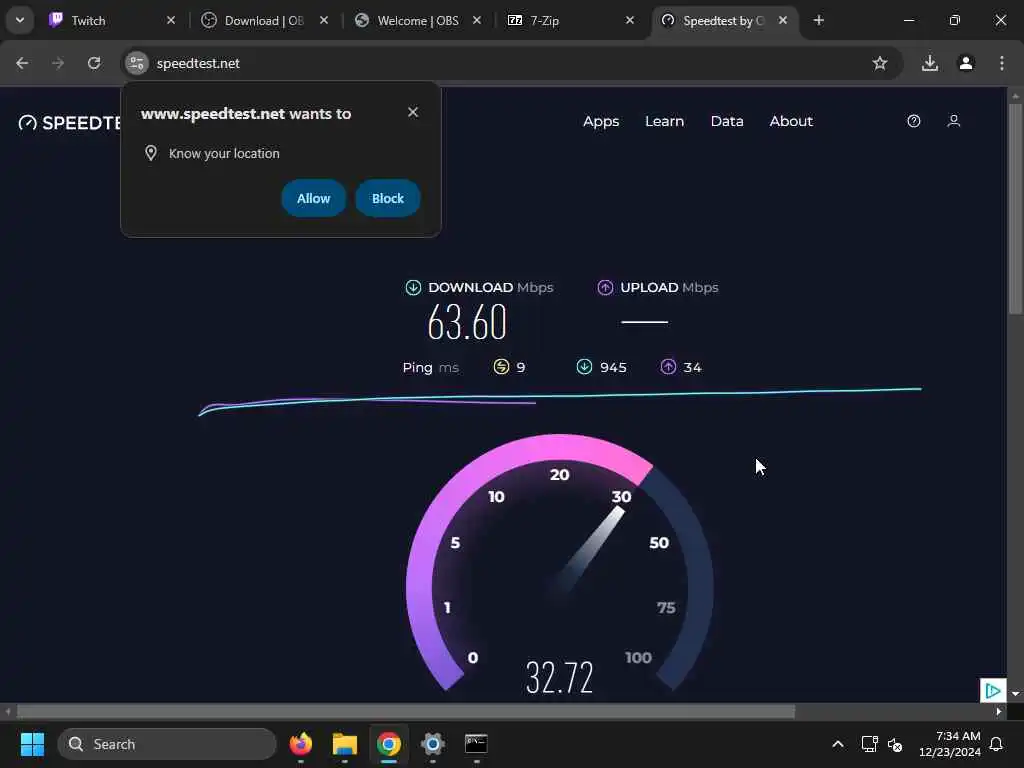Click the idle ping icon showing 9

501,367
